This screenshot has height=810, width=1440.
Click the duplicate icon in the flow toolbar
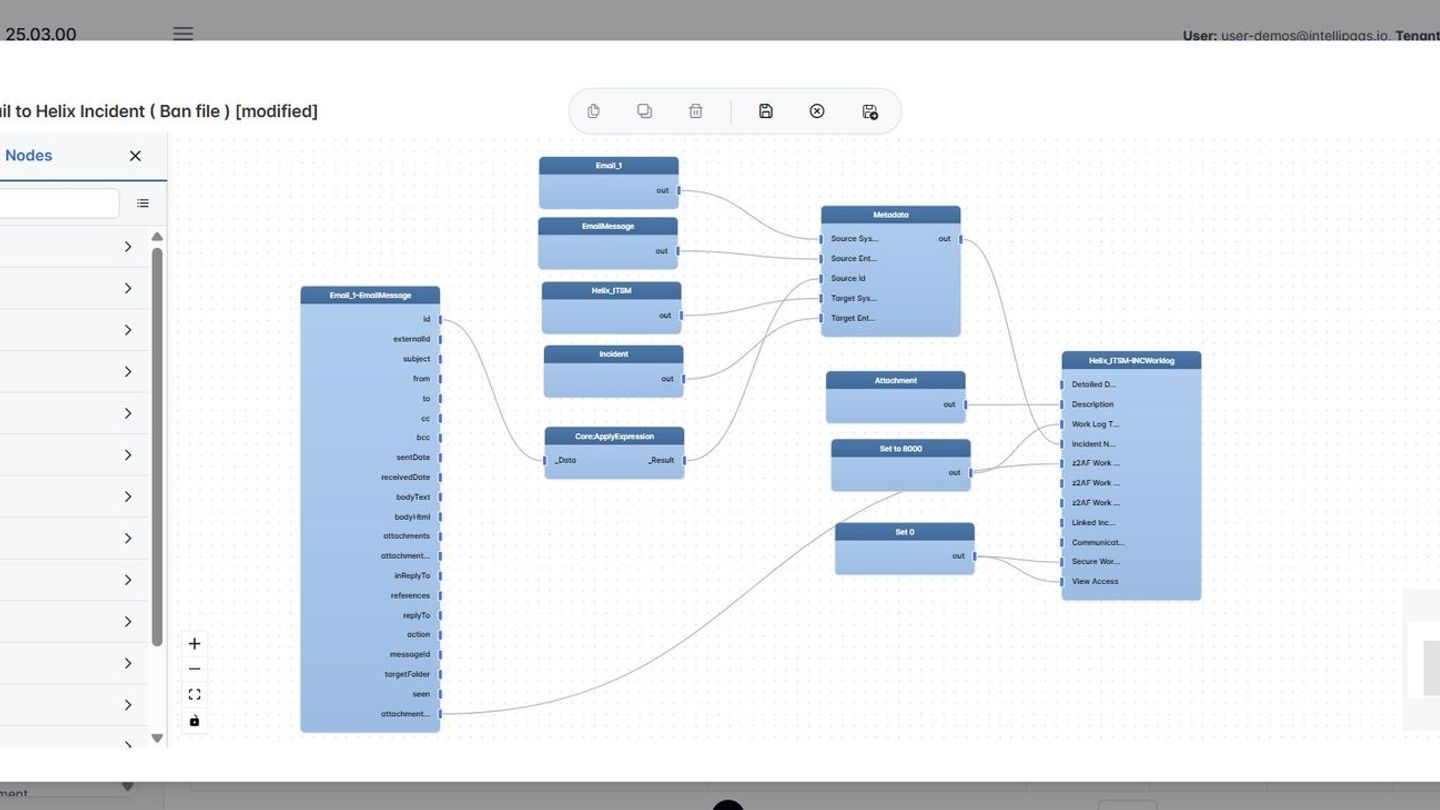[x=644, y=111]
